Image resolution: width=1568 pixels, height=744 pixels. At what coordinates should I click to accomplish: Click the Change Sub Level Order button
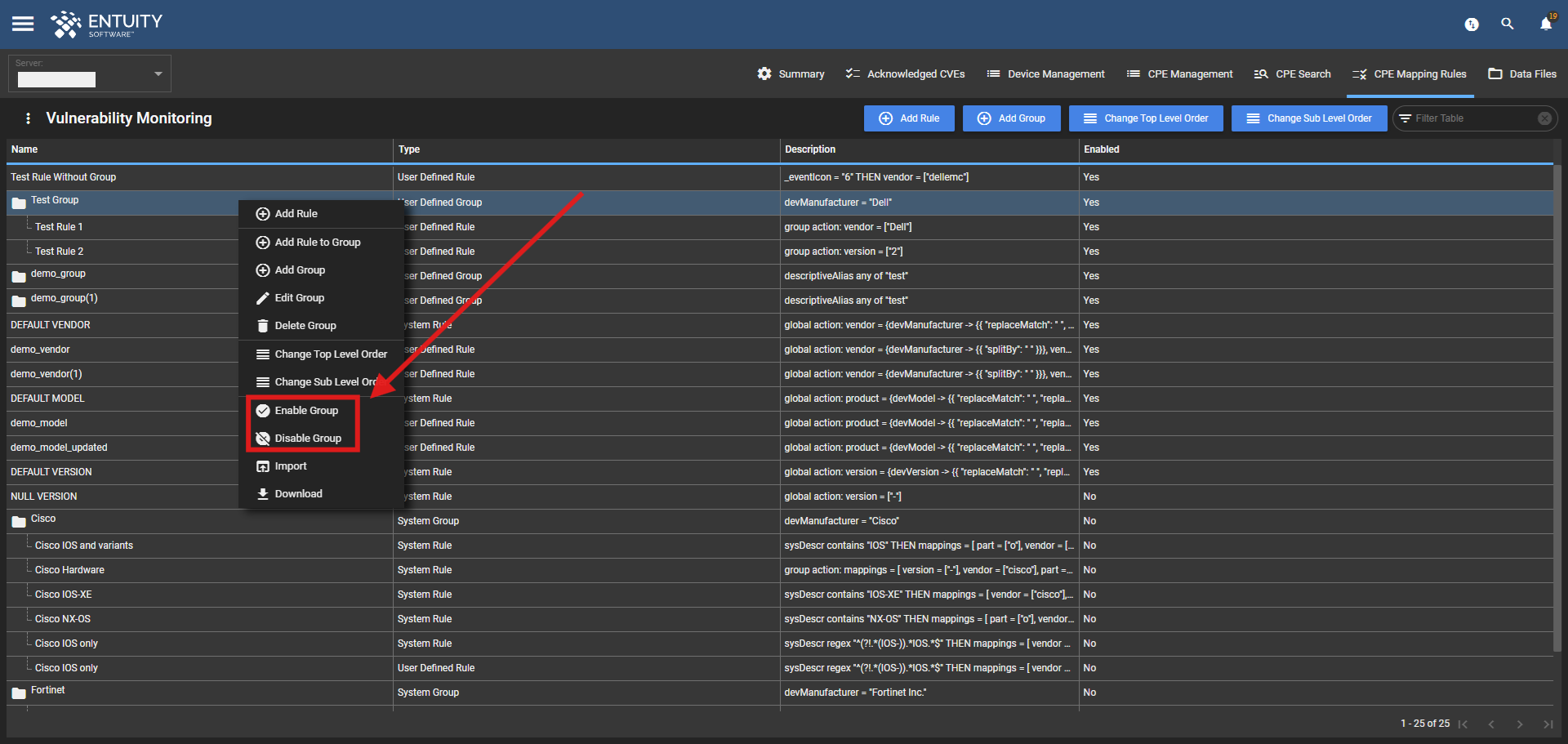1309,118
